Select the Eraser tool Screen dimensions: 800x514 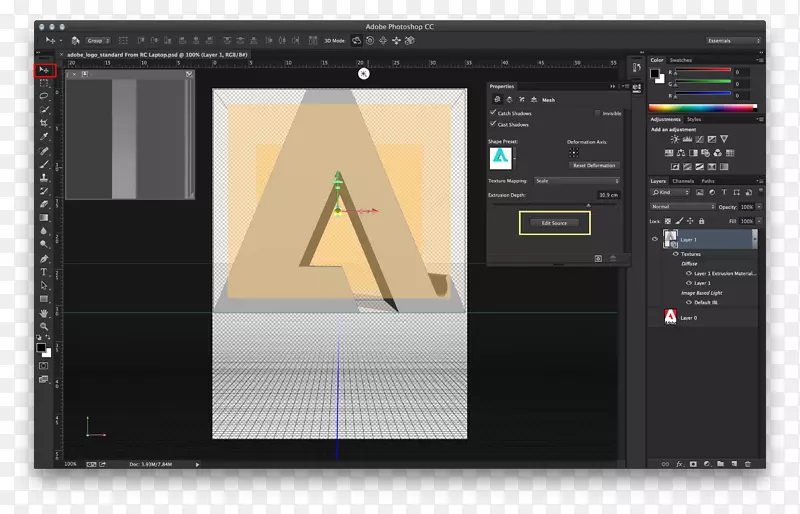[x=44, y=204]
